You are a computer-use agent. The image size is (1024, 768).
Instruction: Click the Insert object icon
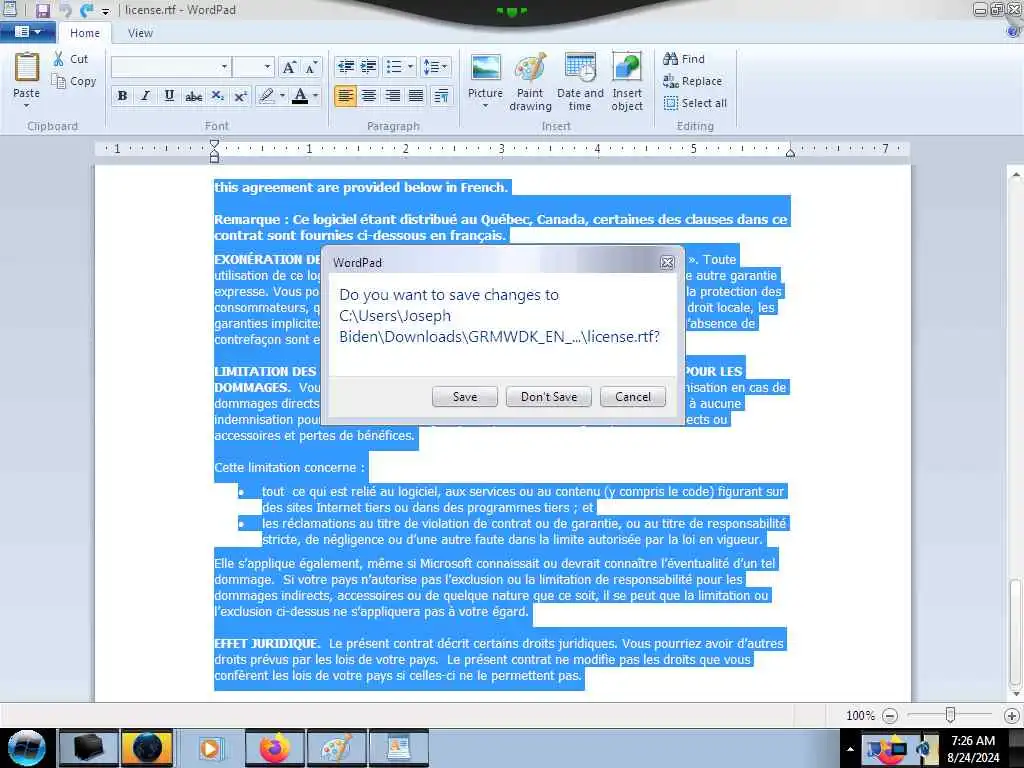pyautogui.click(x=626, y=68)
